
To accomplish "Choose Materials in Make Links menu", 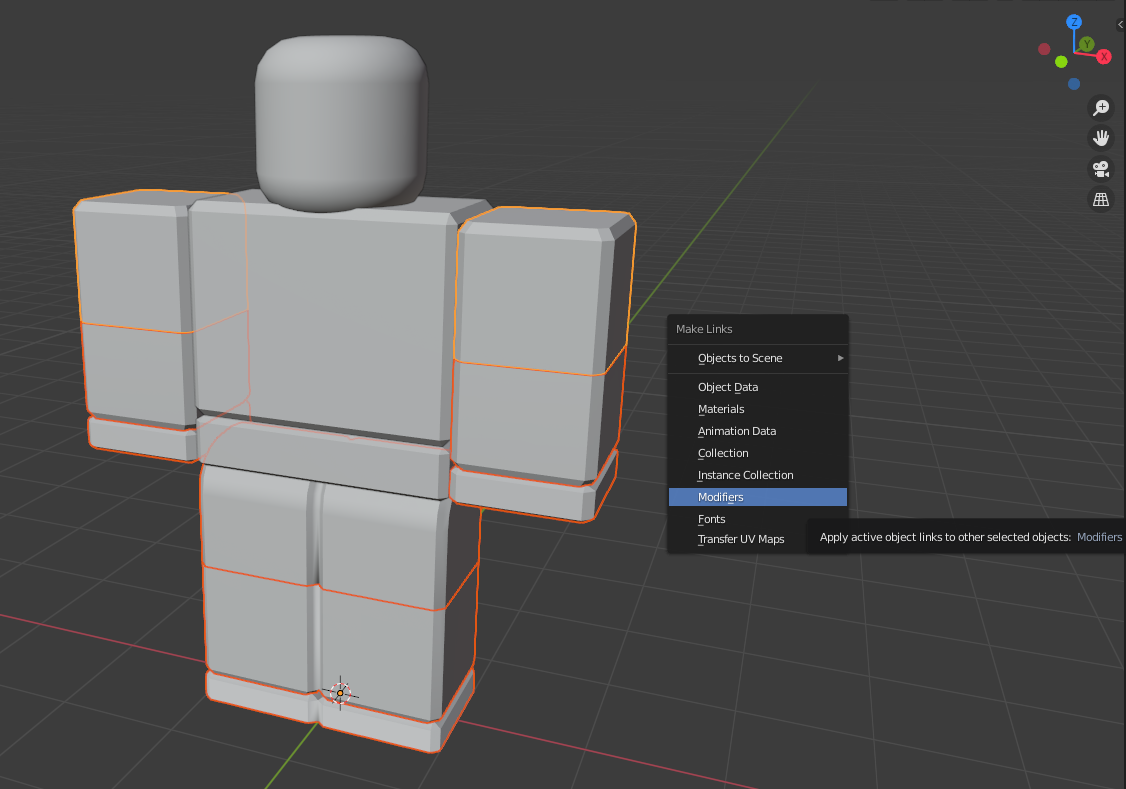I will [758, 409].
